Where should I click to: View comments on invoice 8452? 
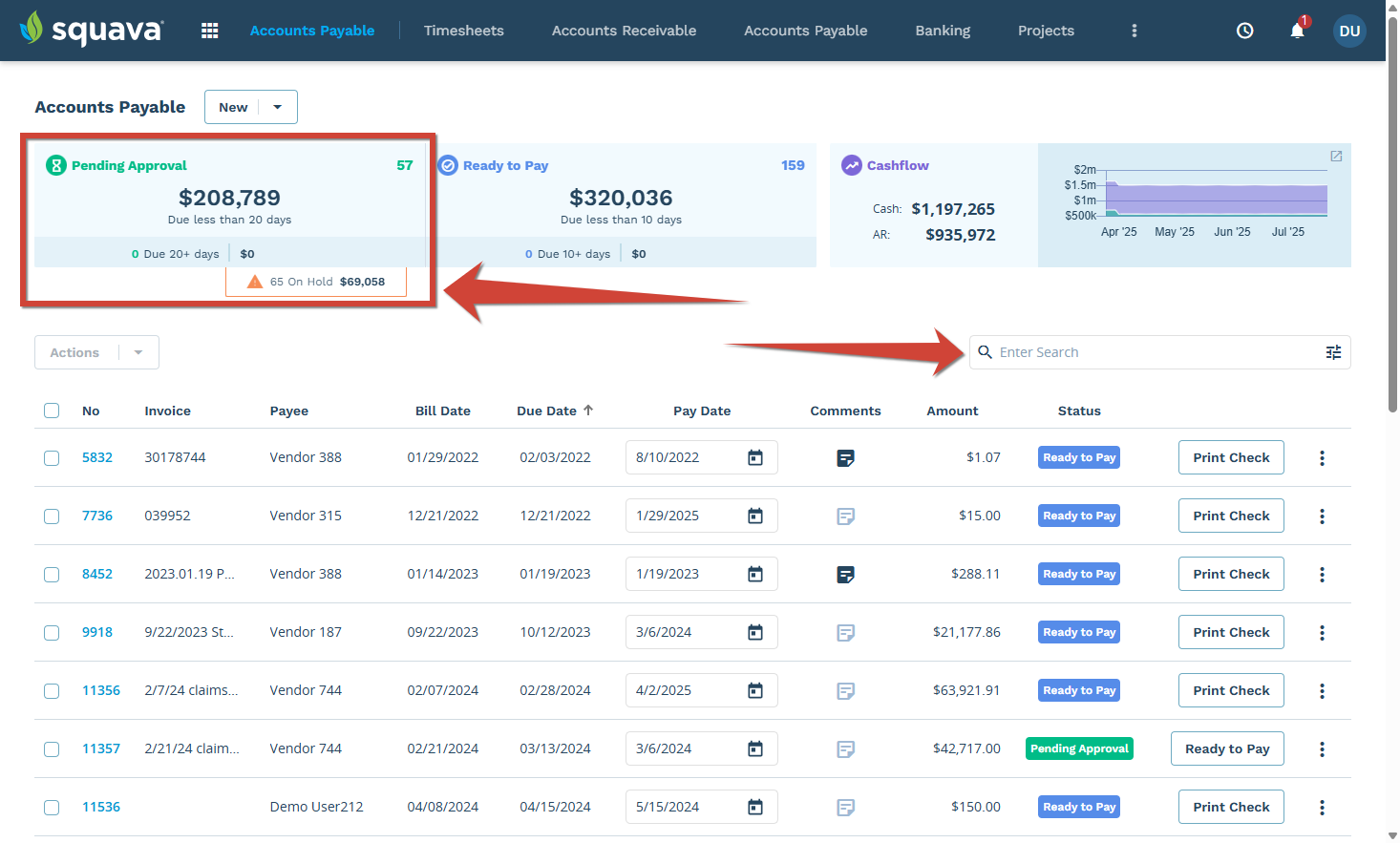[x=845, y=575]
